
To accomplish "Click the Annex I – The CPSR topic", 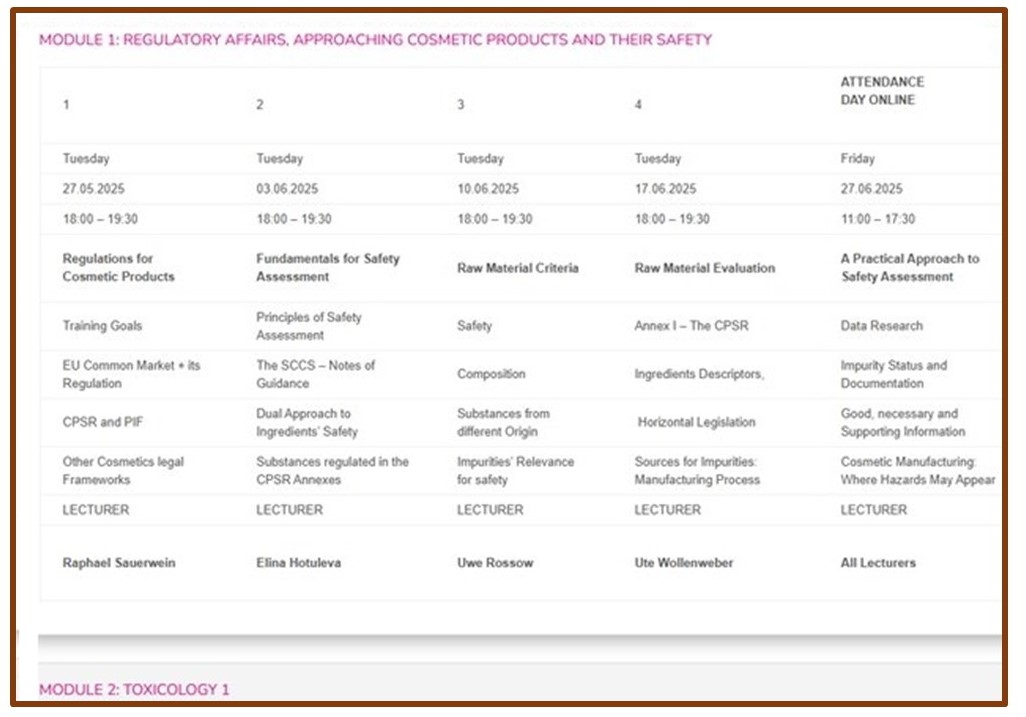I will 690,326.
